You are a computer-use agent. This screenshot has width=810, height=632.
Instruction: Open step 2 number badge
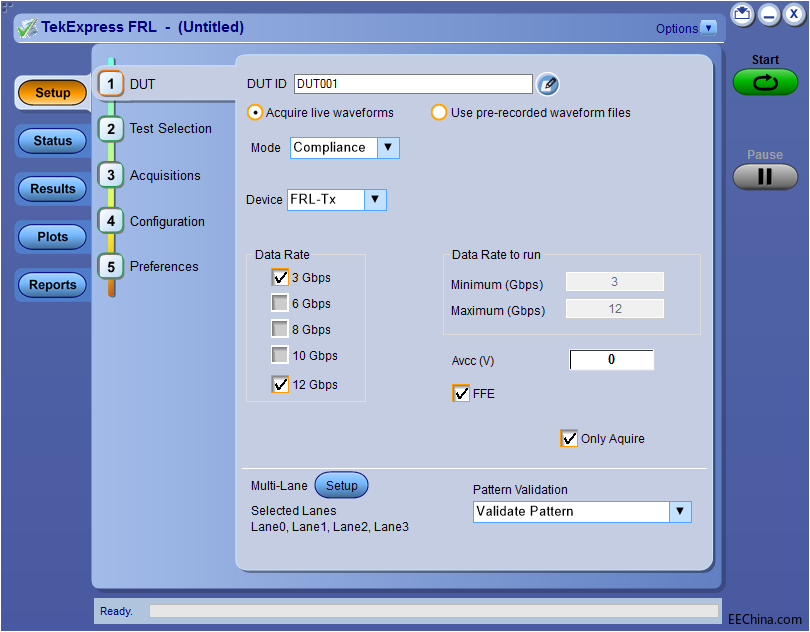click(111, 129)
